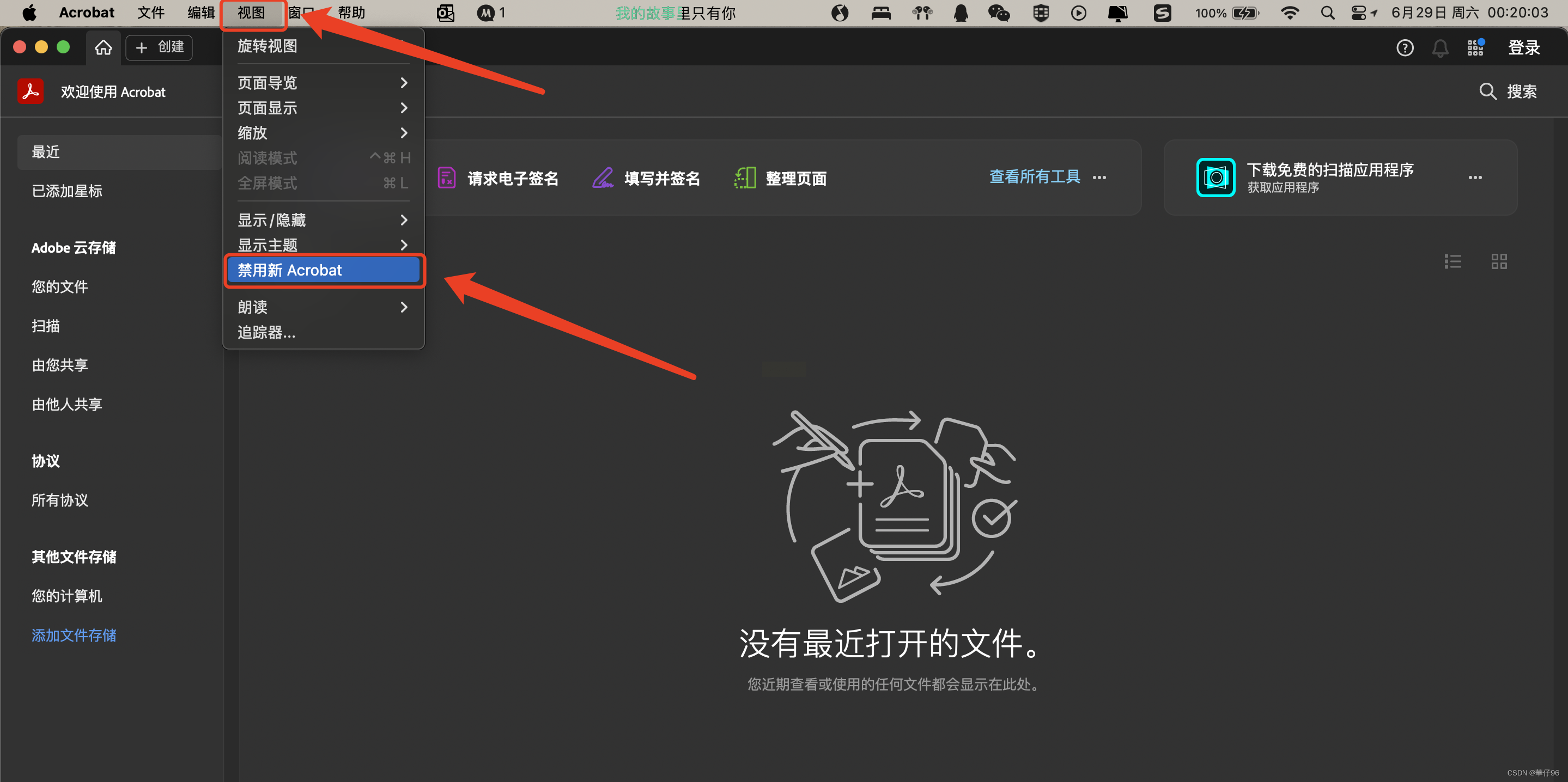
Task: Click the notifications bell icon
Action: (1439, 47)
